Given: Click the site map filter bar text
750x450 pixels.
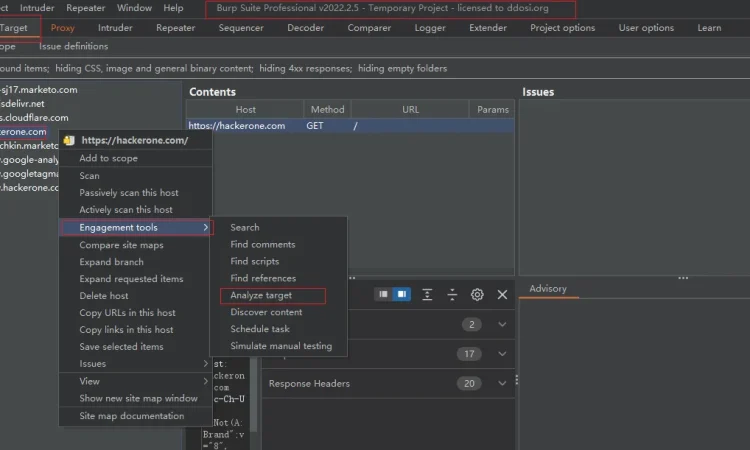Looking at the screenshot, I should (223, 68).
